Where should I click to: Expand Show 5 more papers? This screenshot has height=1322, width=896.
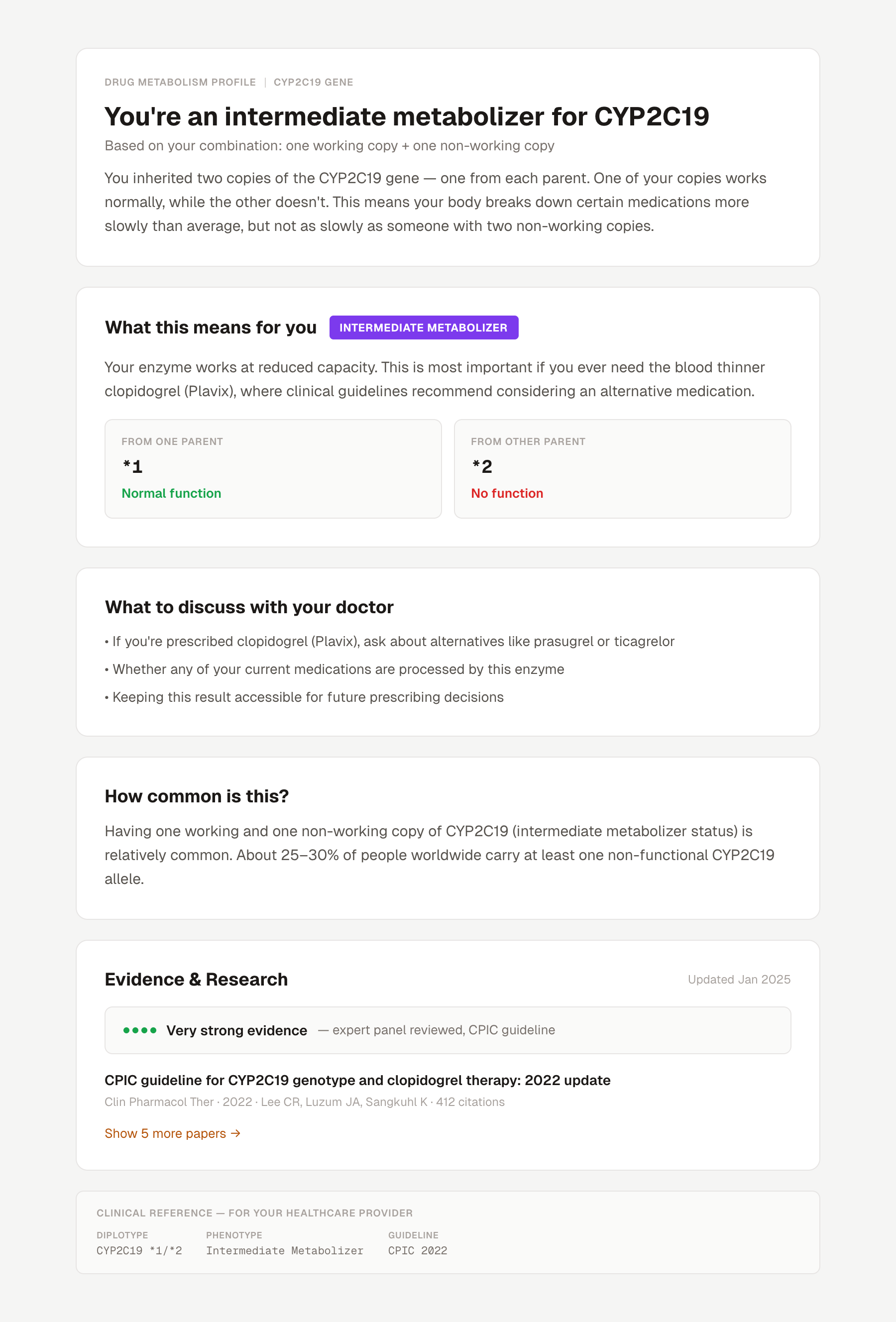point(172,1133)
